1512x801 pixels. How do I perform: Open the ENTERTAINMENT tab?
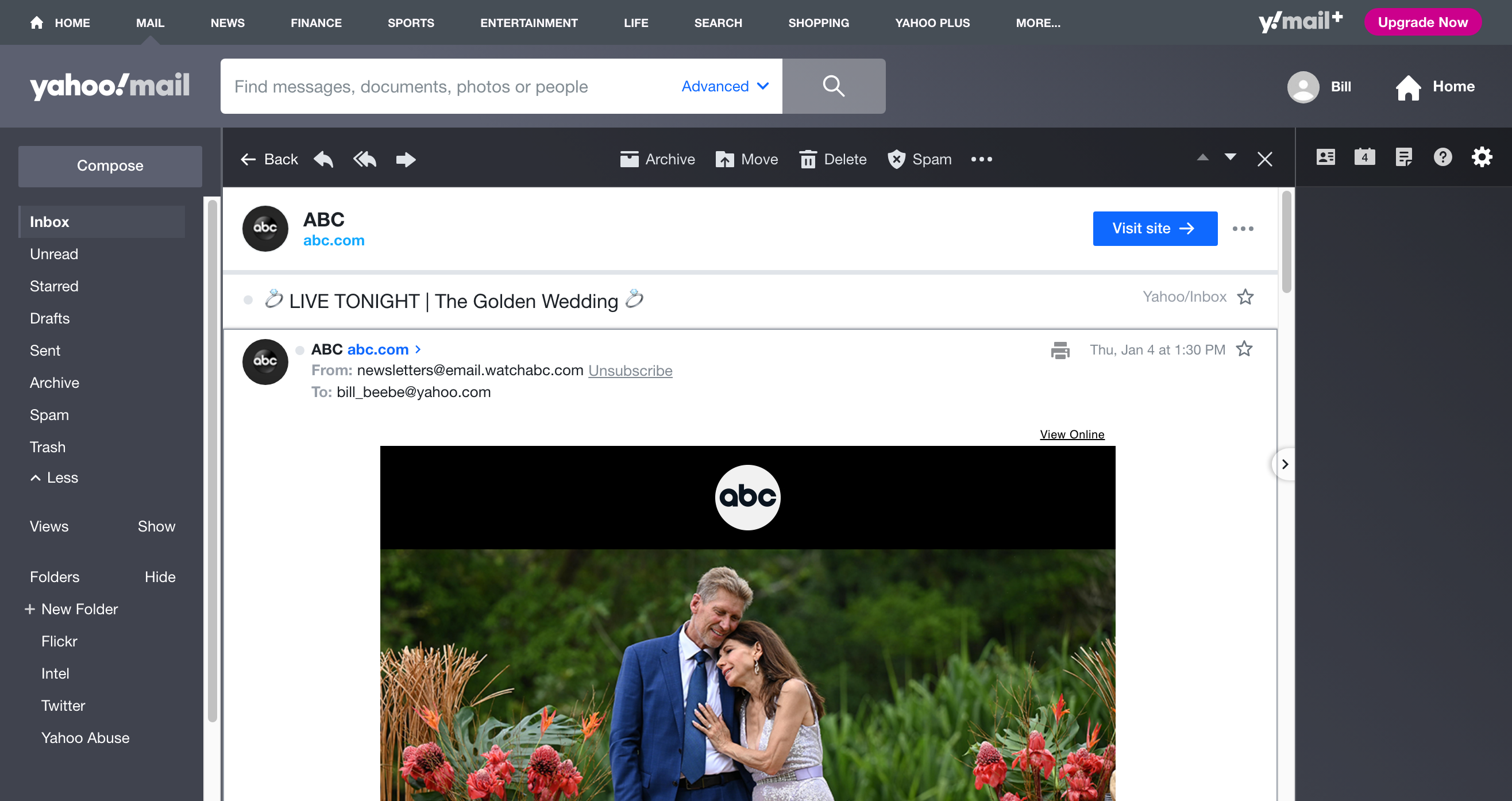529,23
